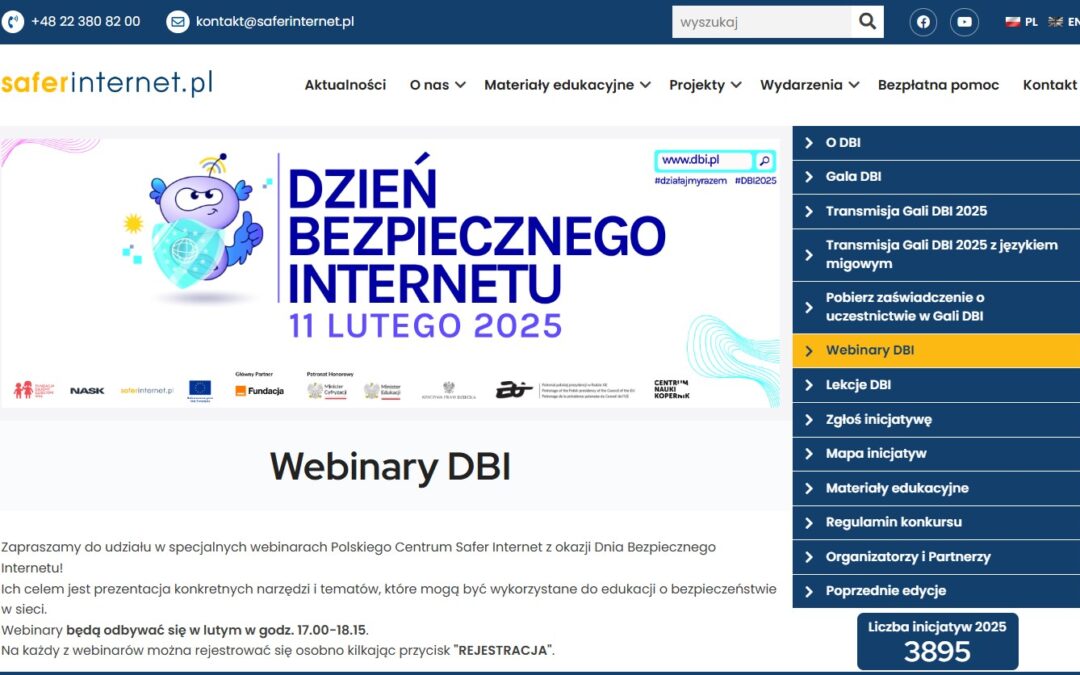Click the NASK logo in banner

pyautogui.click(x=87, y=391)
